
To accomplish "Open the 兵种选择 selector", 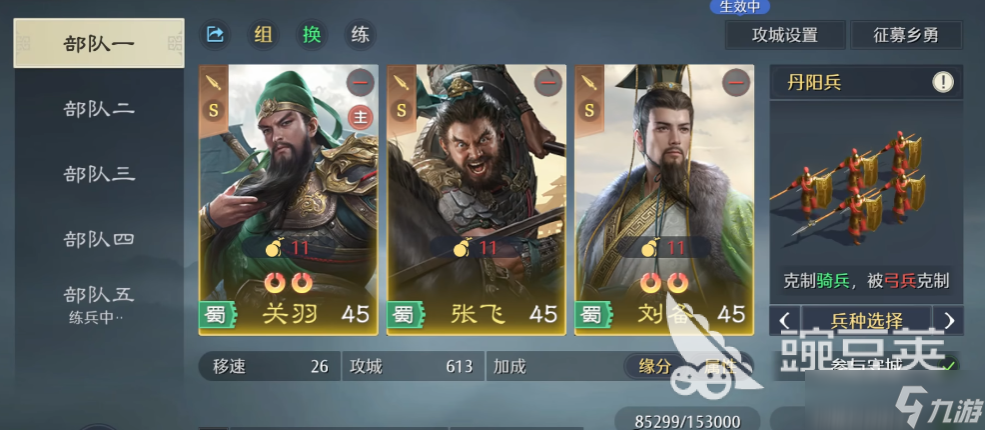I will pyautogui.click(x=866, y=321).
